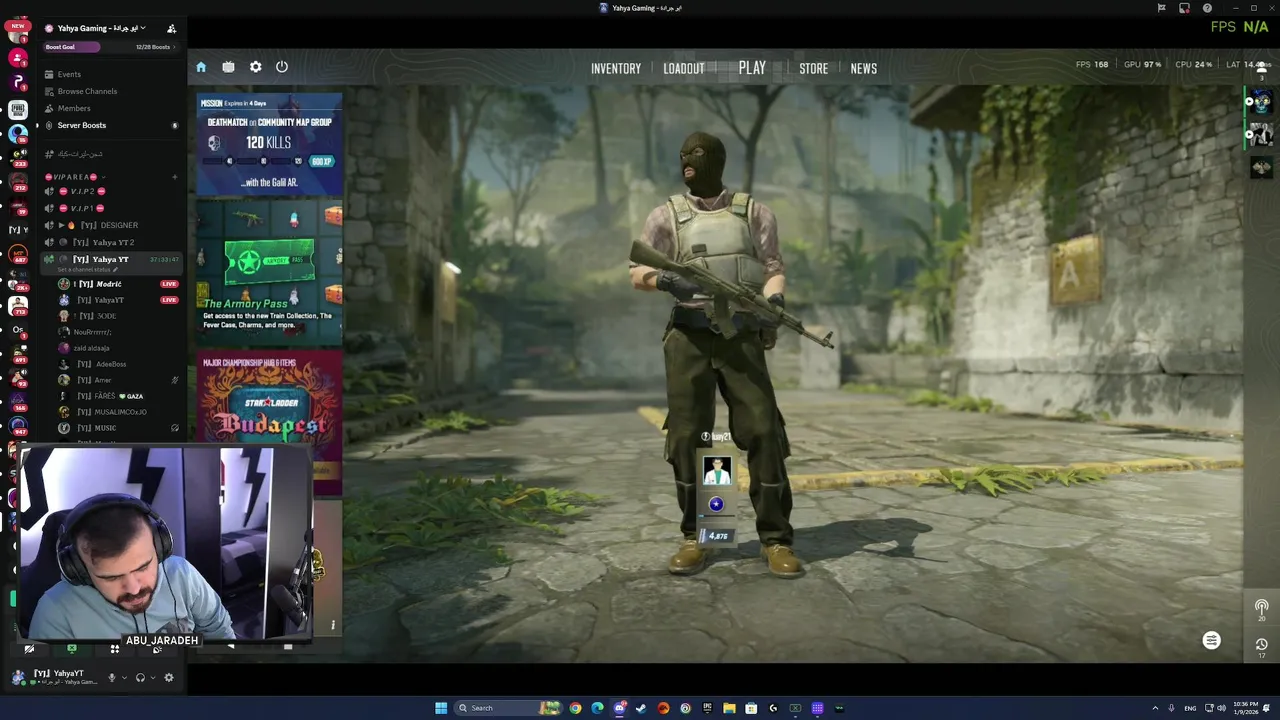This screenshot has height=720, width=1280.
Task: Click the 4,876 Premier rating badge
Action: [x=716, y=536]
